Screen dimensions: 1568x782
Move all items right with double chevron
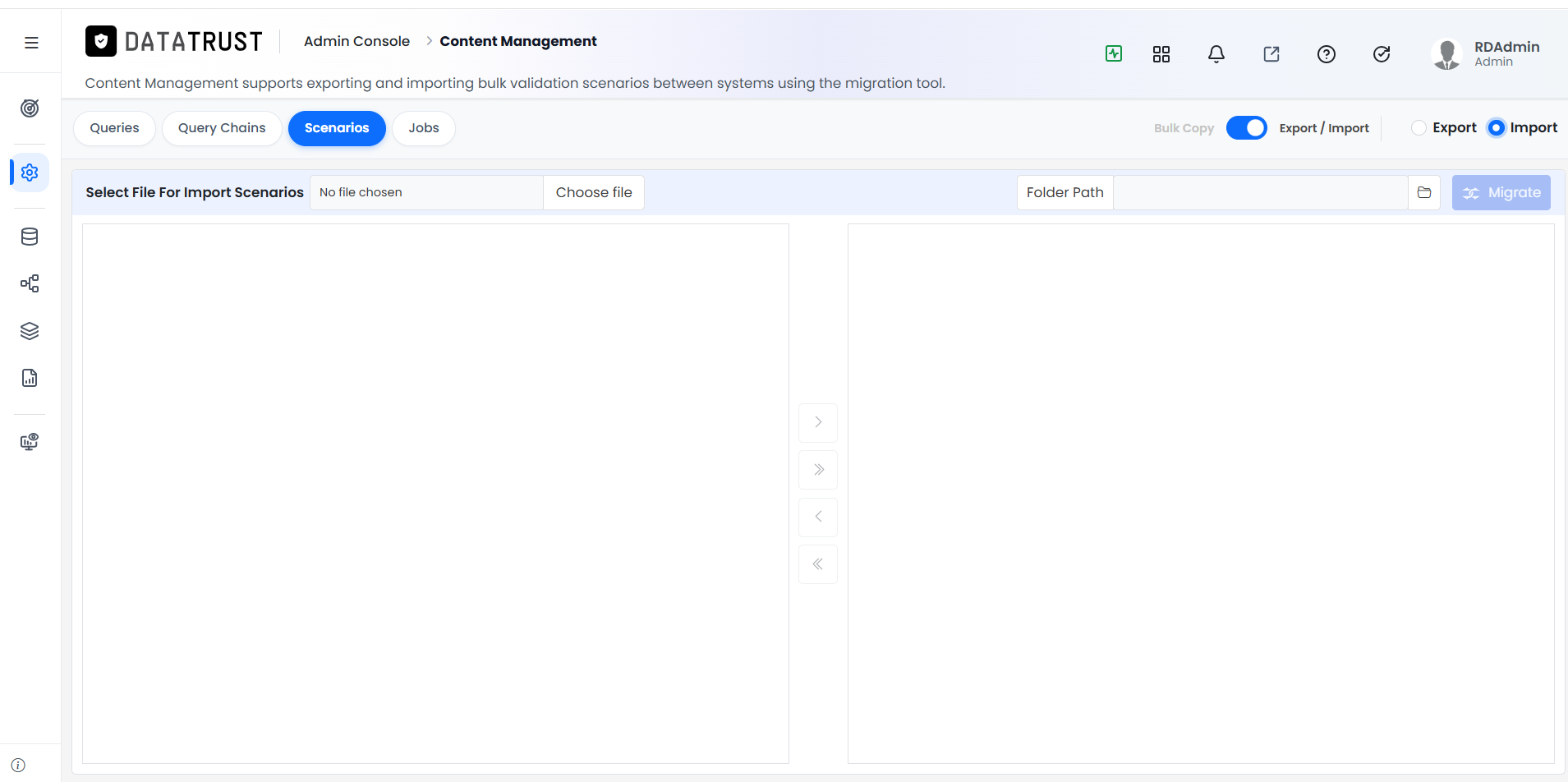pos(818,470)
